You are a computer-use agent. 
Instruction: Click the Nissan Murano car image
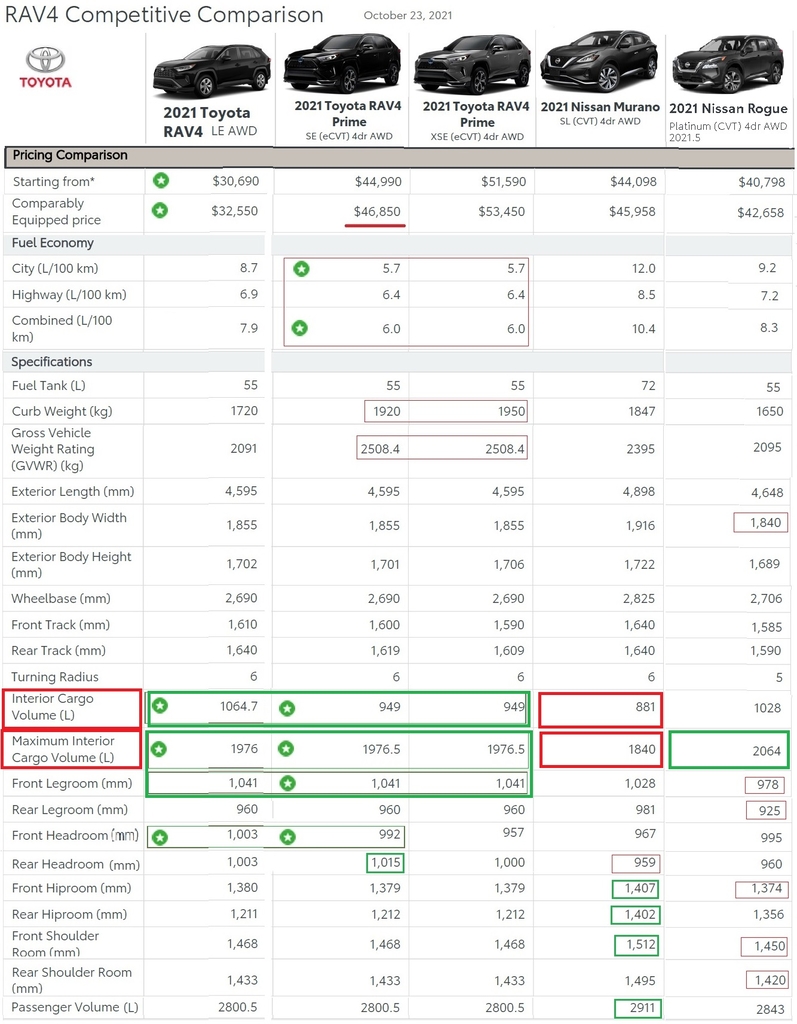pyautogui.click(x=599, y=60)
